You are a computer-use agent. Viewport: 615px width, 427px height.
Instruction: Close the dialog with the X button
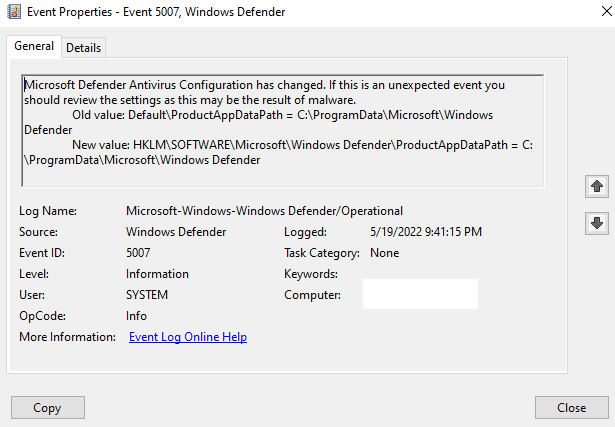coord(606,12)
